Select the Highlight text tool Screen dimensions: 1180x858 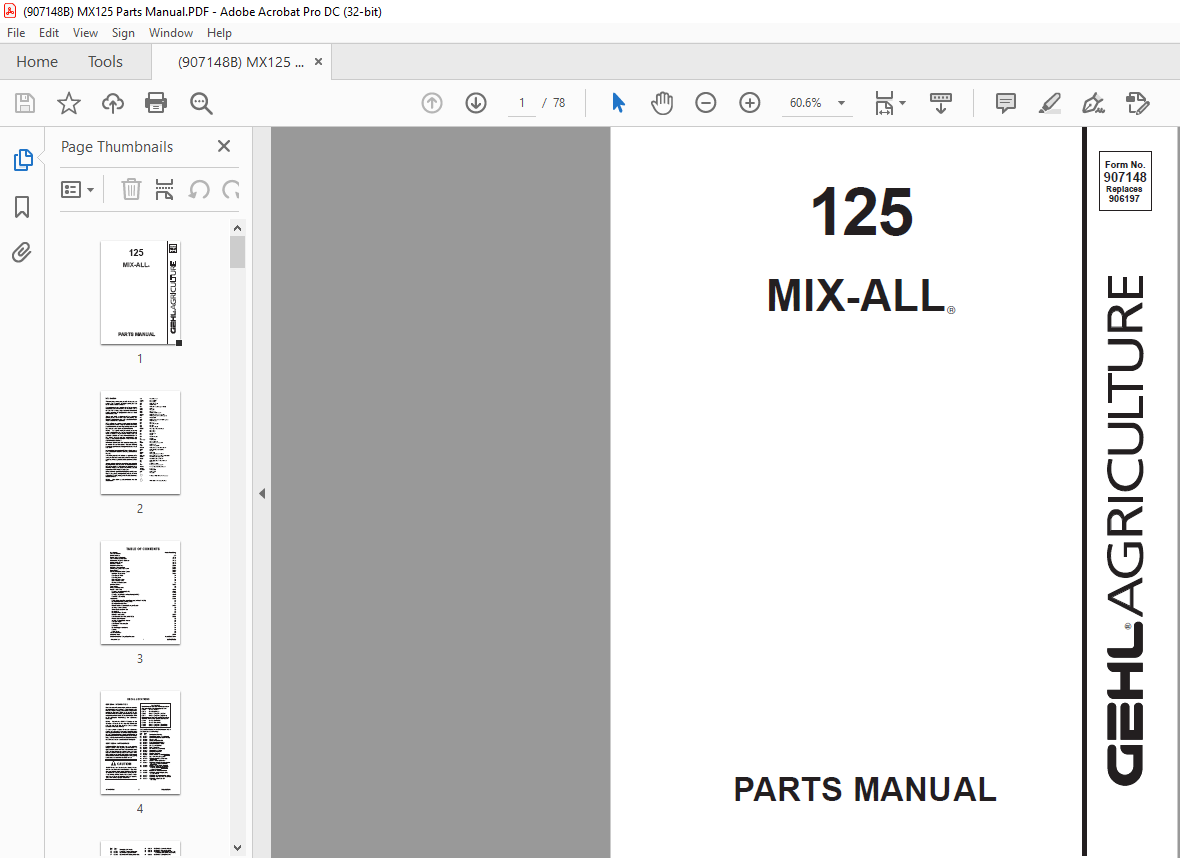coord(1050,103)
